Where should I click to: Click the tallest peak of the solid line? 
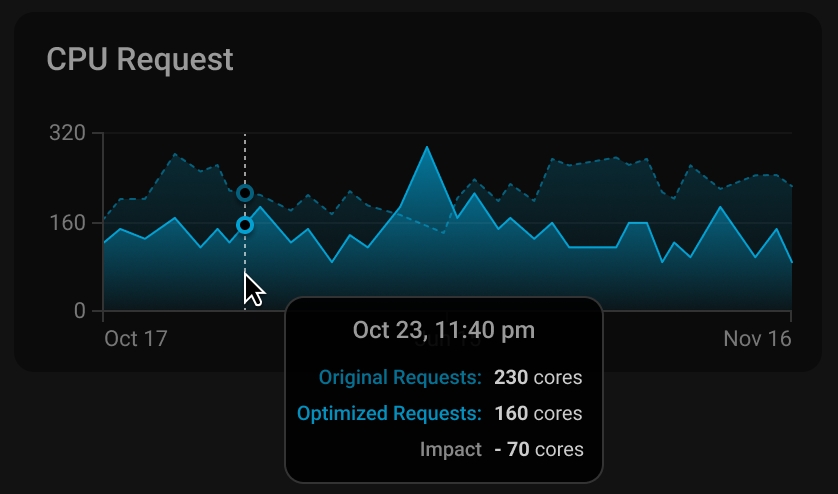click(427, 148)
